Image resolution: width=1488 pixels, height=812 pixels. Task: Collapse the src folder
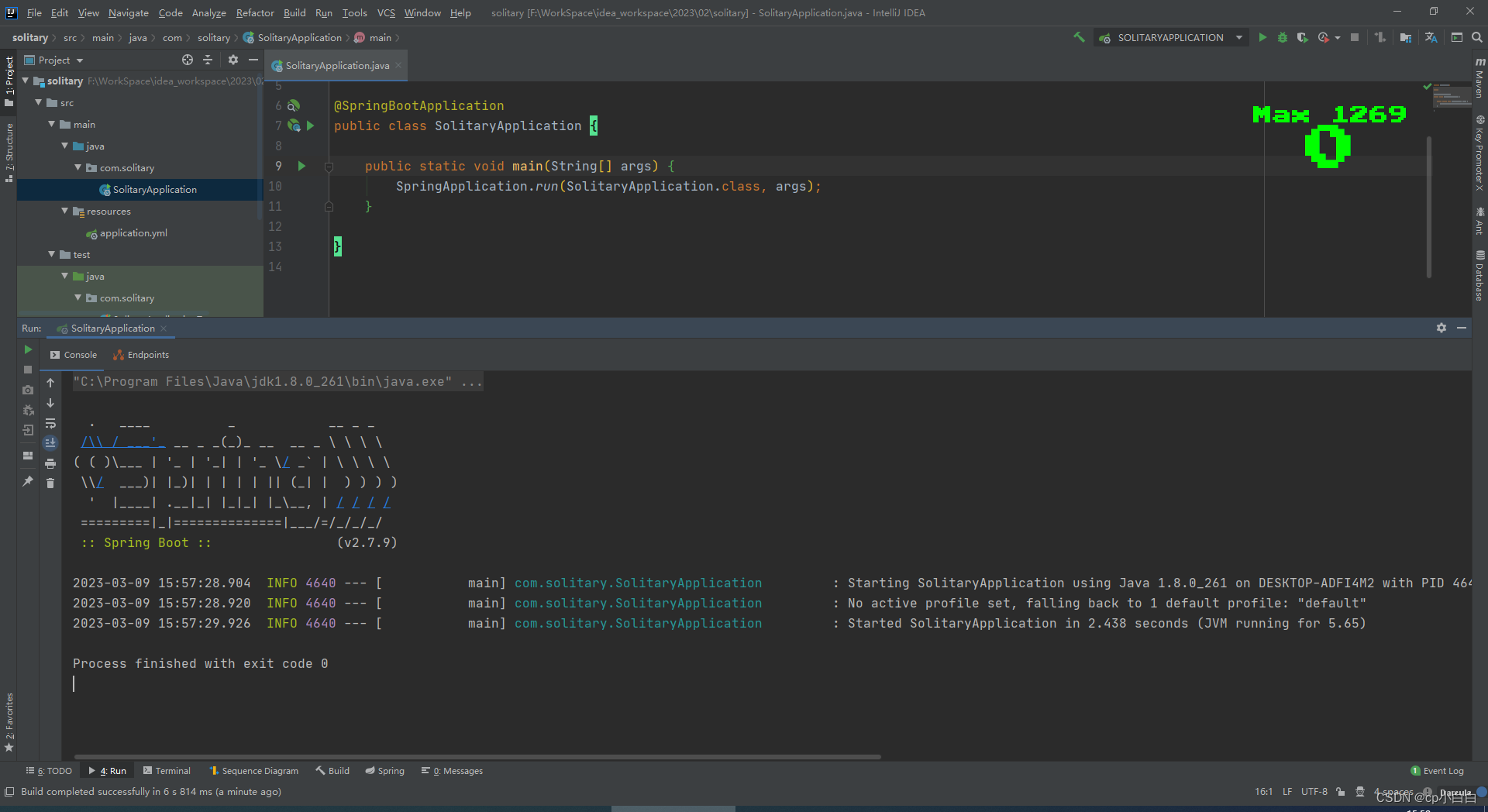coord(39,102)
